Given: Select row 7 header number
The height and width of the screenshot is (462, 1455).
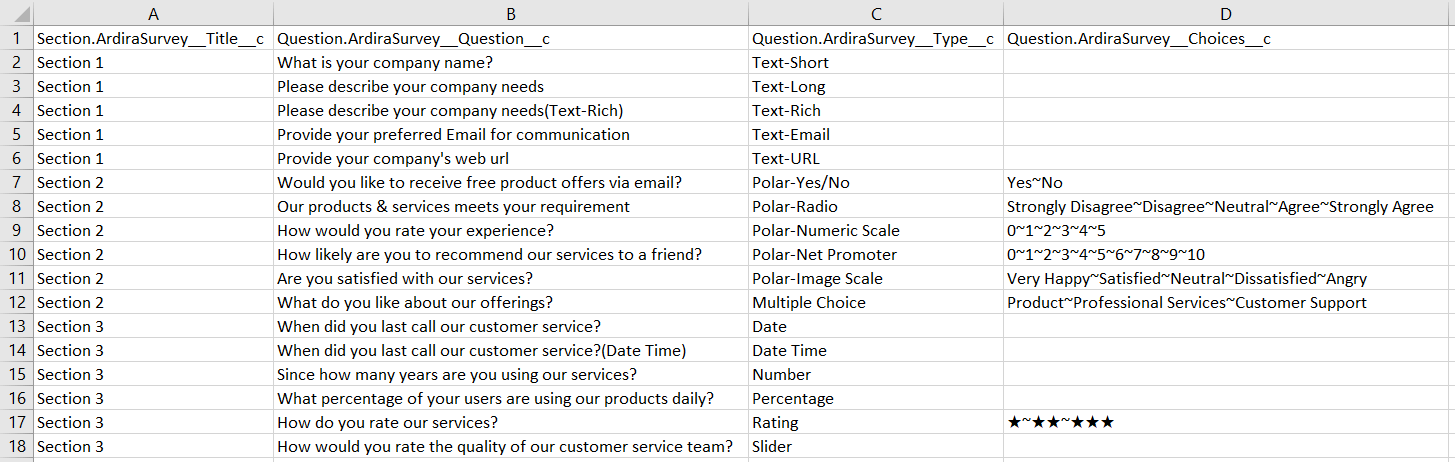Looking at the screenshot, I should [x=17, y=183].
